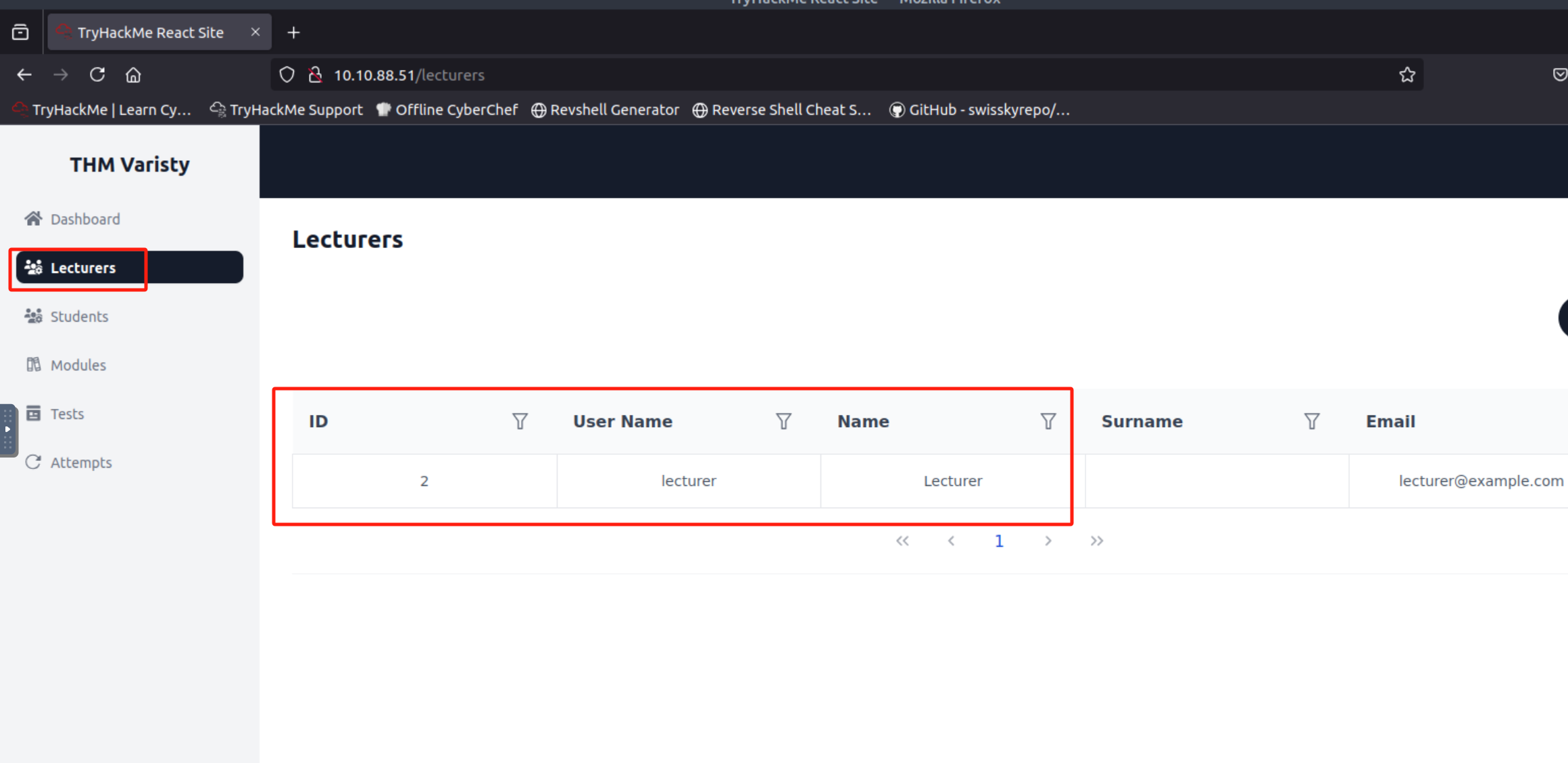Open the Dashboard sidebar item
Viewport: 1568px width, 763px height.
(85, 219)
